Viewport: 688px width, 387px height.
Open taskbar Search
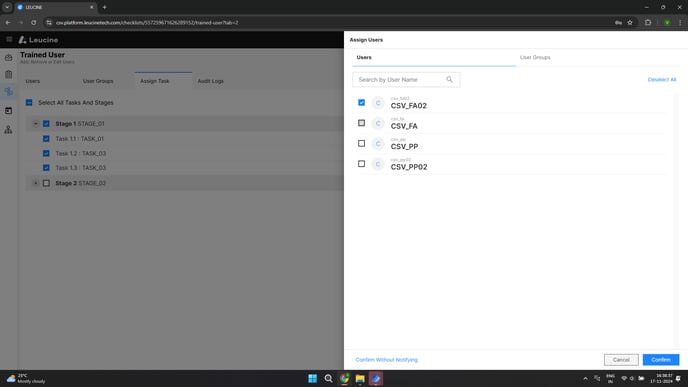pos(328,378)
